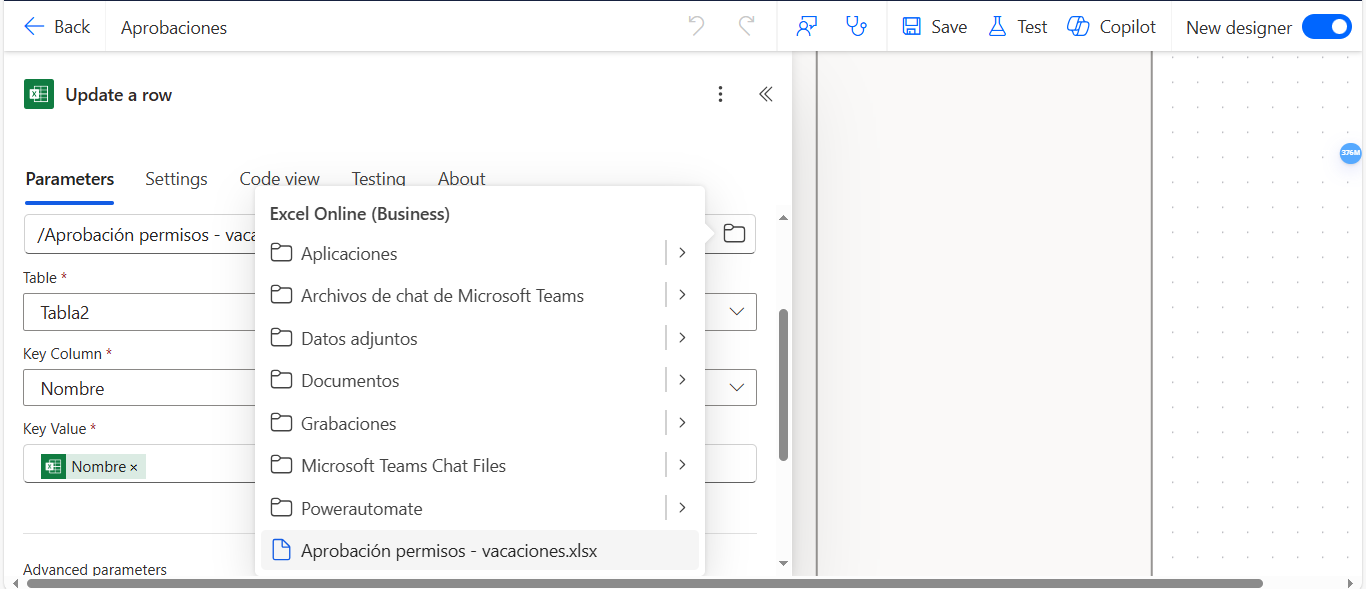Expand the Powerautomate folder chevron
1366x589 pixels.
[x=682, y=508]
